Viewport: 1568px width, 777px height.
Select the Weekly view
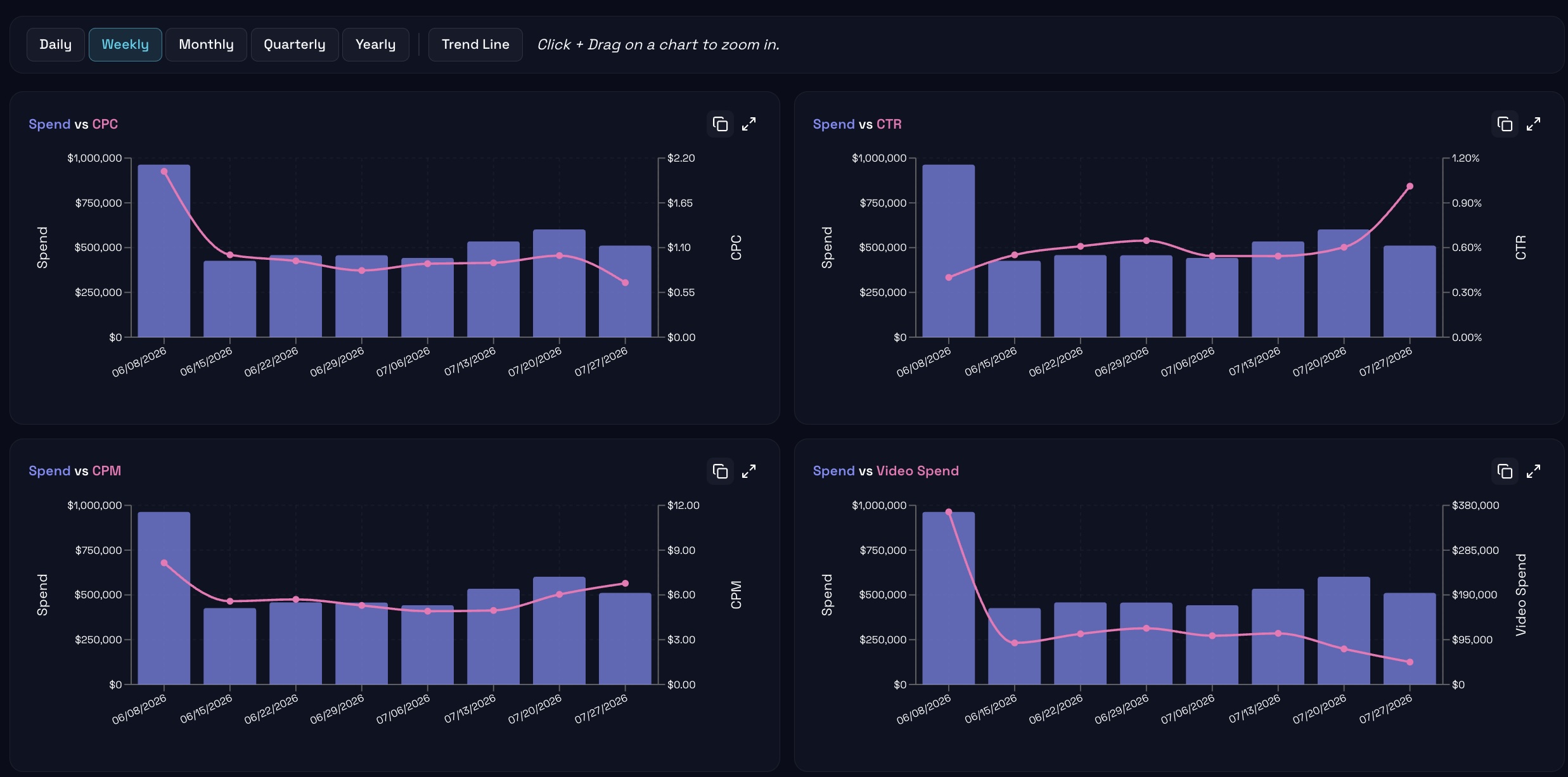pos(125,44)
